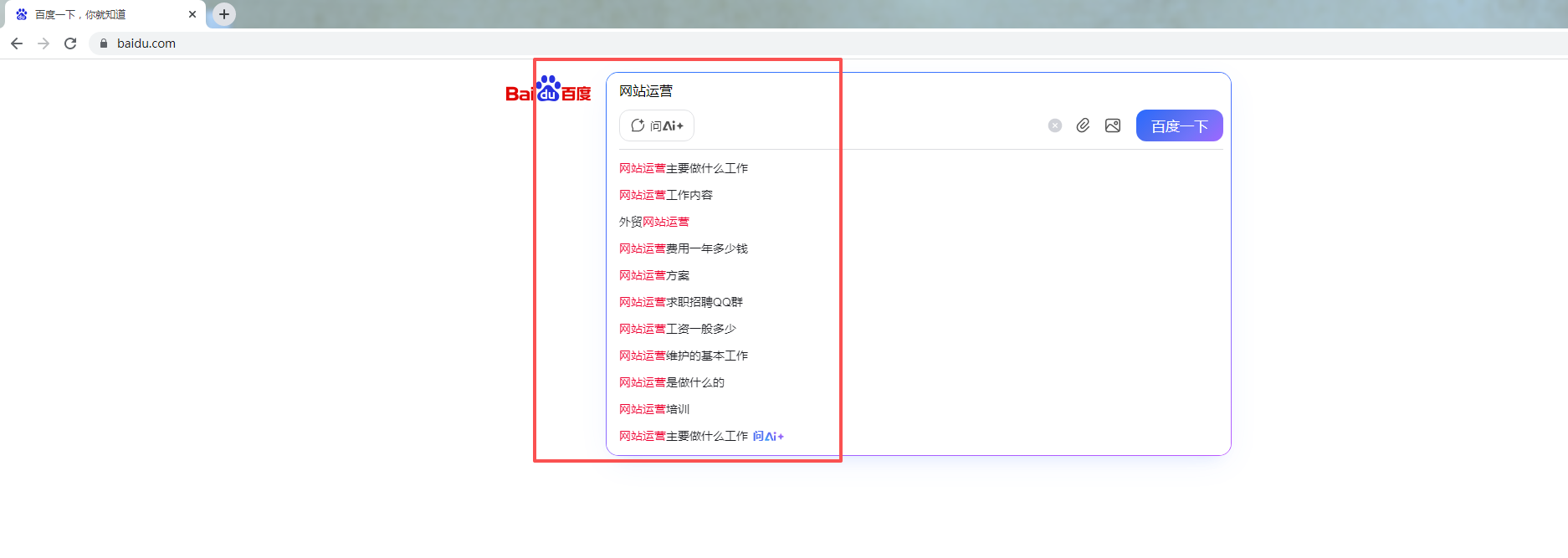Screen dimensions: 1568x558
Task: Click the 问AI+ button under search box
Action: 657,125
